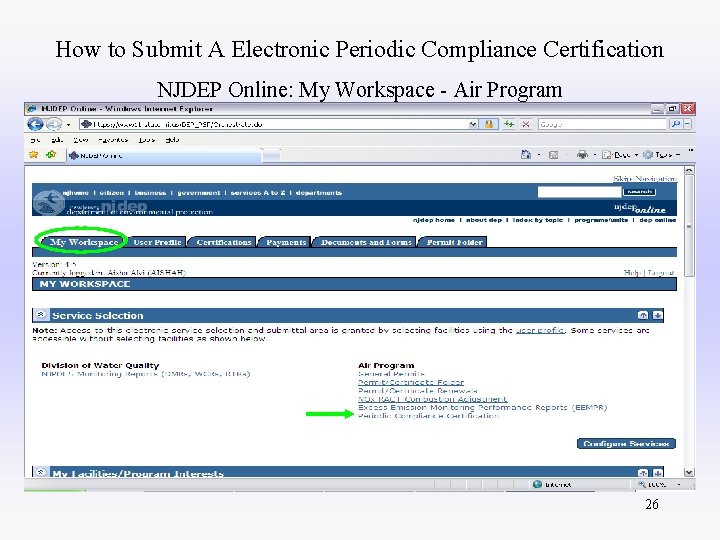Click the njdep home link
This screenshot has width=720, height=540.
[x=433, y=220]
